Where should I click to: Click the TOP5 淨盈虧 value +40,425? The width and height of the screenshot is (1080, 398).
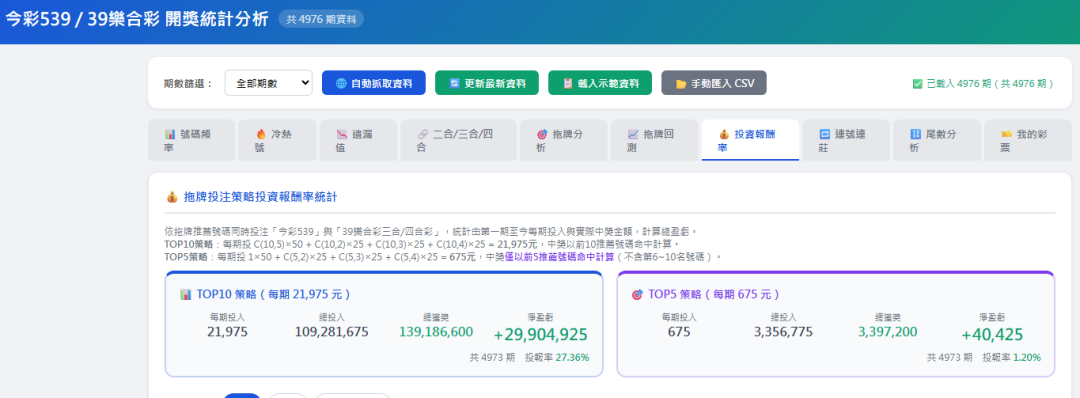[992, 335]
